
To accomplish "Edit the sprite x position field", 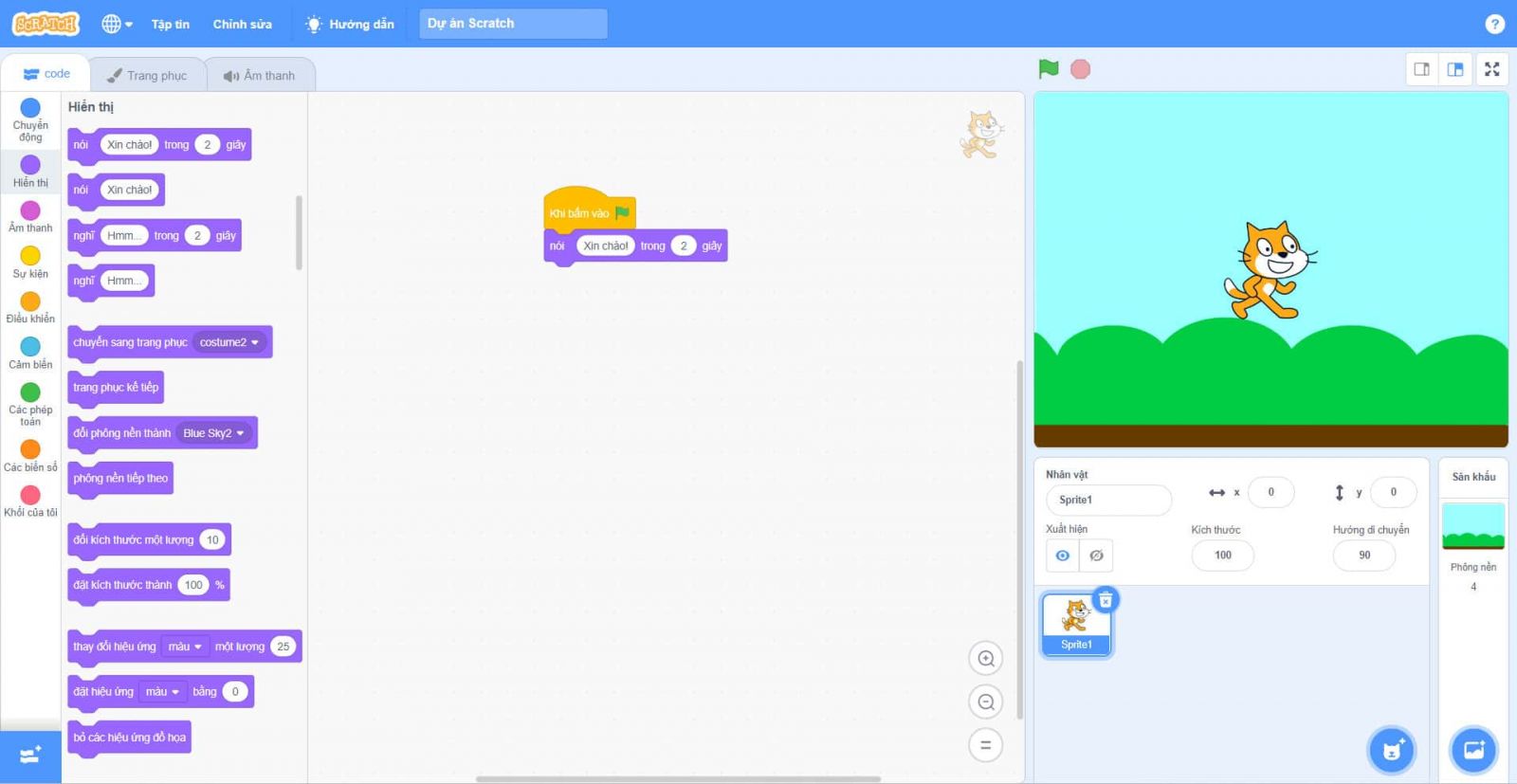I will pyautogui.click(x=1271, y=492).
